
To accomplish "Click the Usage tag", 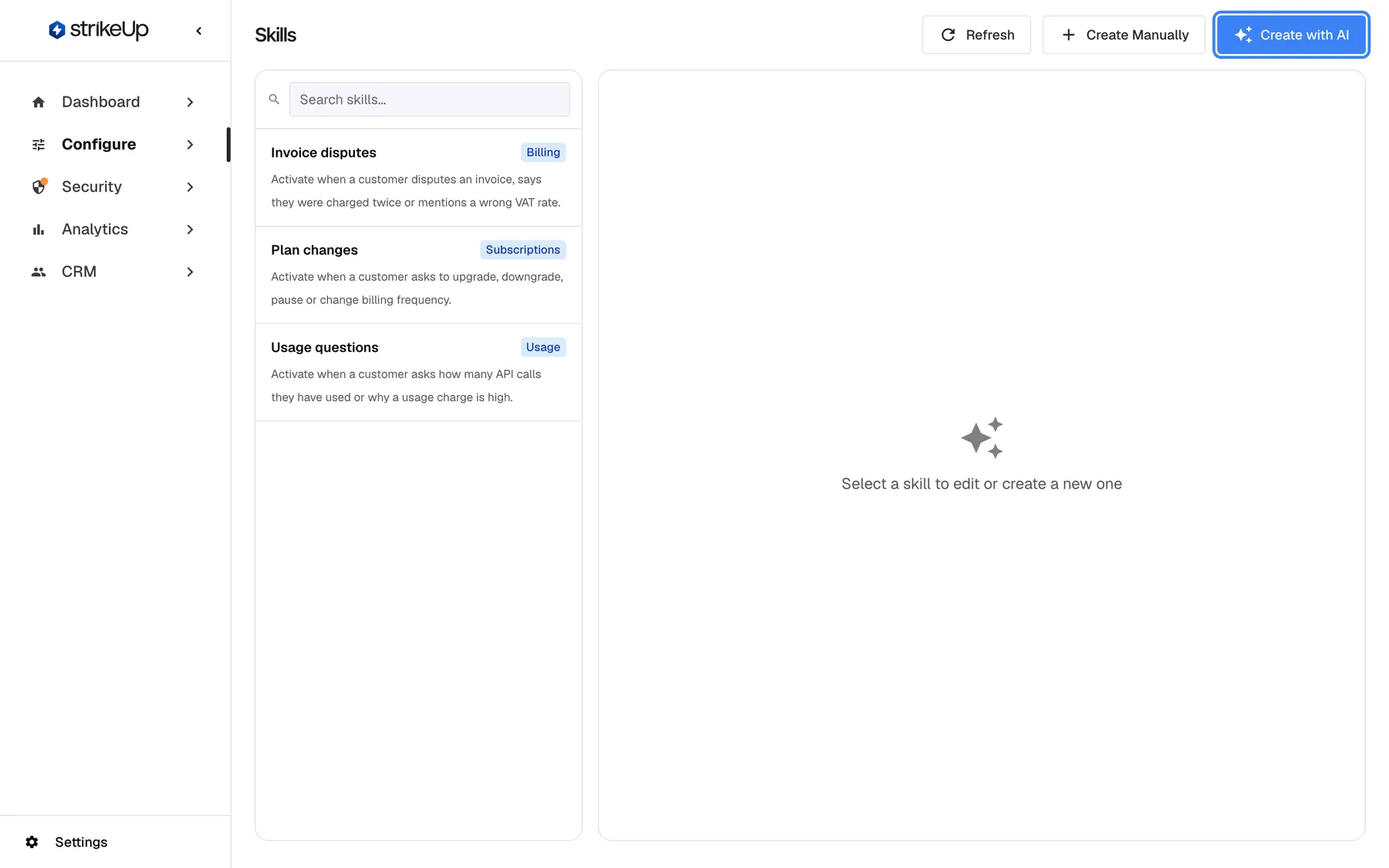I will [x=543, y=347].
